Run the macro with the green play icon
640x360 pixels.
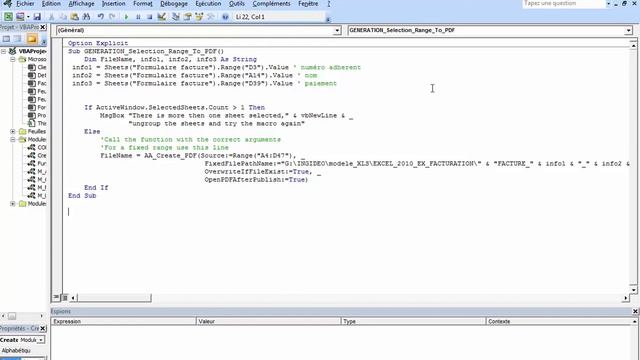(126, 17)
